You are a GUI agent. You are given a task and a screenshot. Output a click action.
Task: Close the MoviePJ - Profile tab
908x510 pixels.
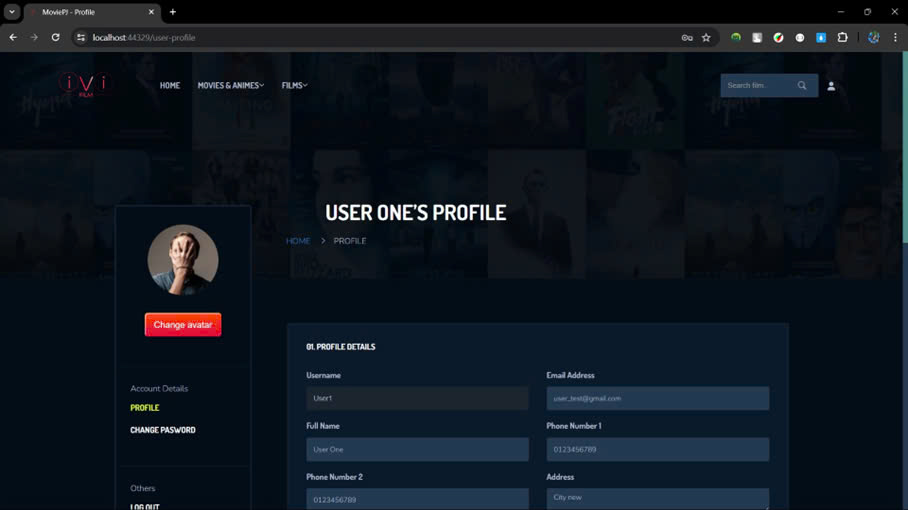[151, 12]
